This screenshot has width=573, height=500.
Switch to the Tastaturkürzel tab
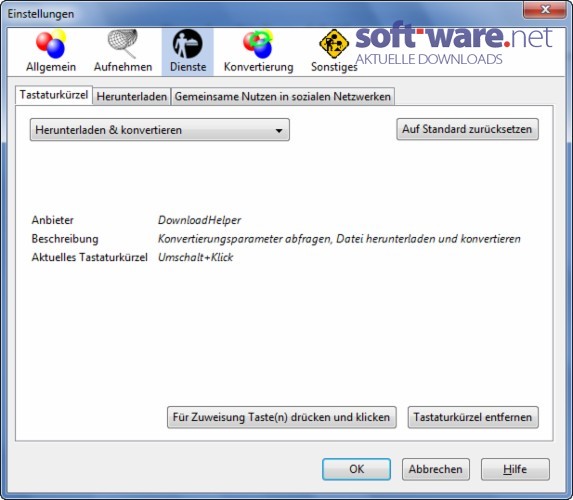(54, 95)
